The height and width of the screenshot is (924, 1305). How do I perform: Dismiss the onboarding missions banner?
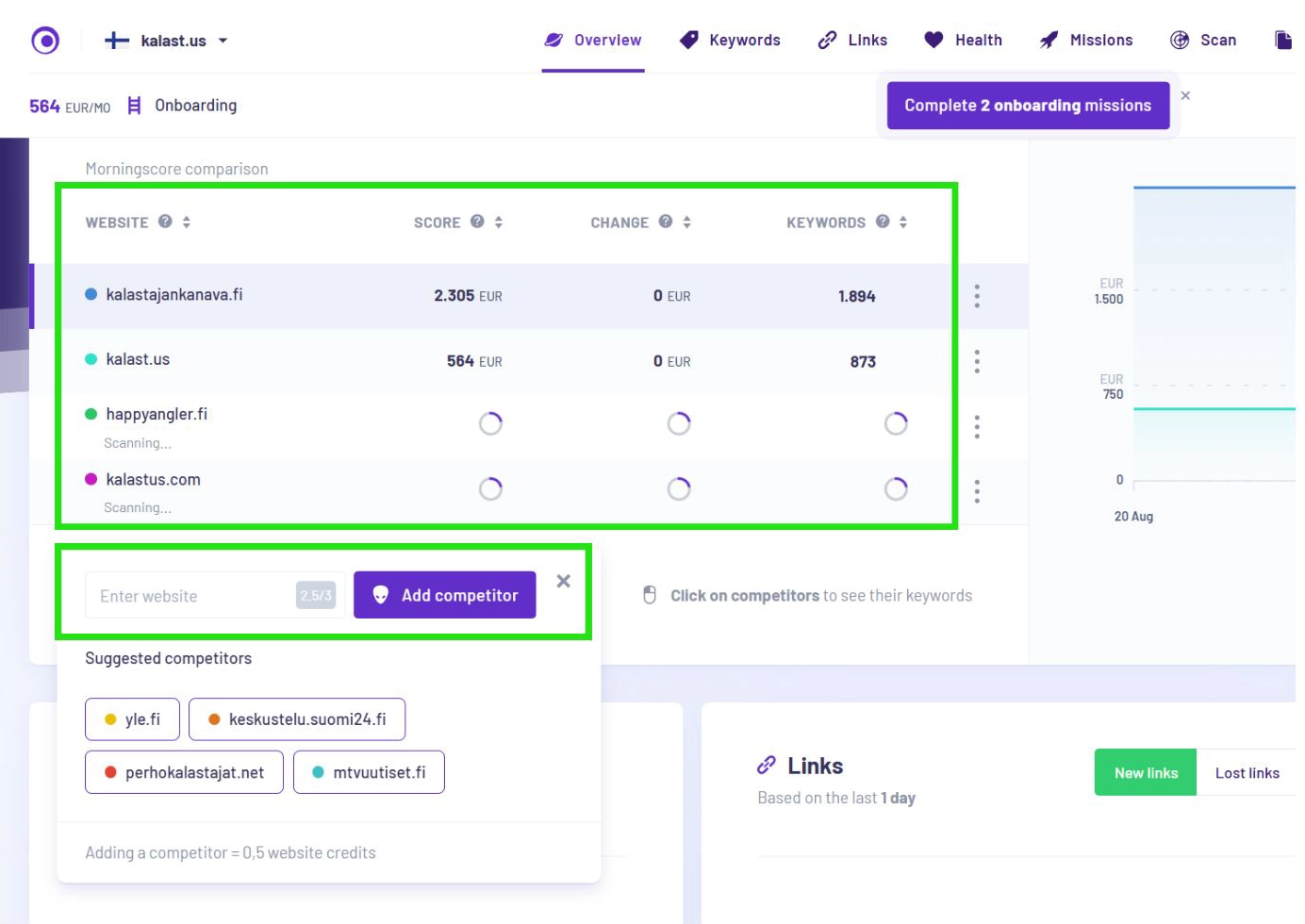click(x=1185, y=95)
